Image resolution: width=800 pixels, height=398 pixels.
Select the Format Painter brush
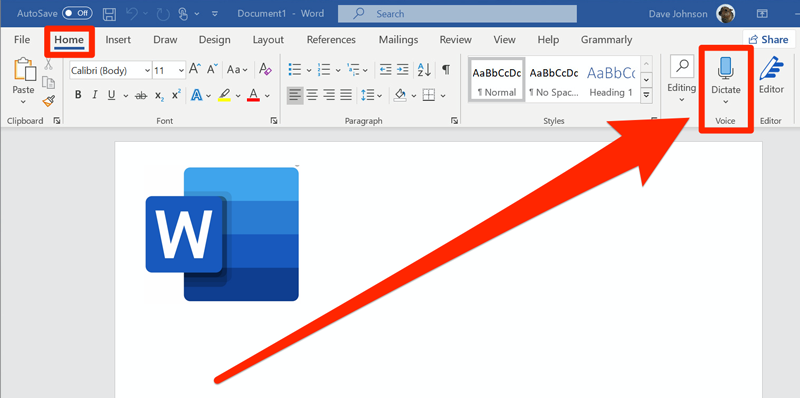[48, 101]
